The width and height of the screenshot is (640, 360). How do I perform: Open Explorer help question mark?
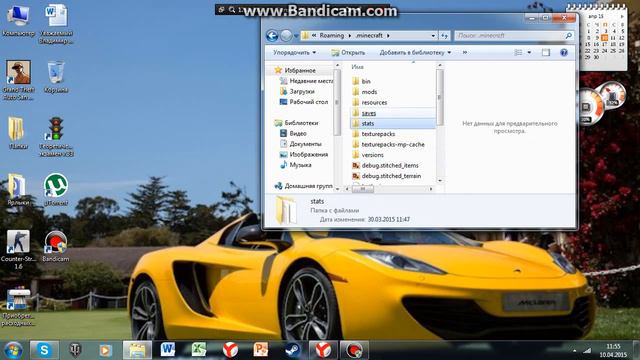point(564,53)
